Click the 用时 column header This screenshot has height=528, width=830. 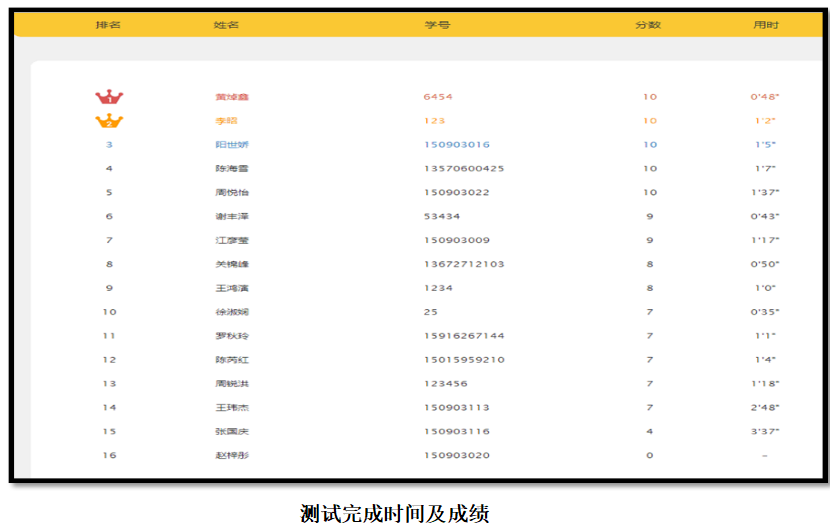coord(766,25)
